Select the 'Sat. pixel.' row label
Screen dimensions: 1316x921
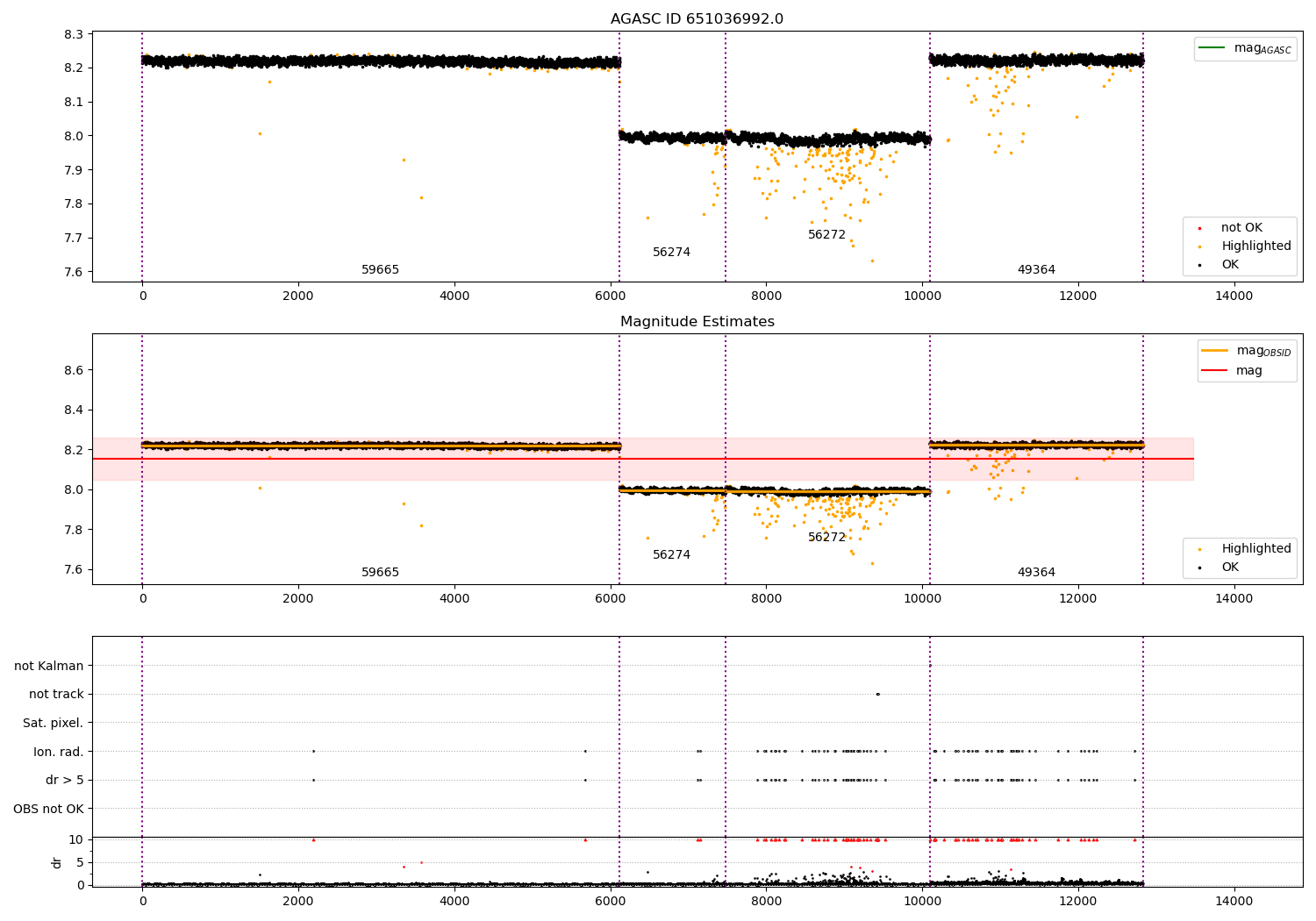(54, 723)
